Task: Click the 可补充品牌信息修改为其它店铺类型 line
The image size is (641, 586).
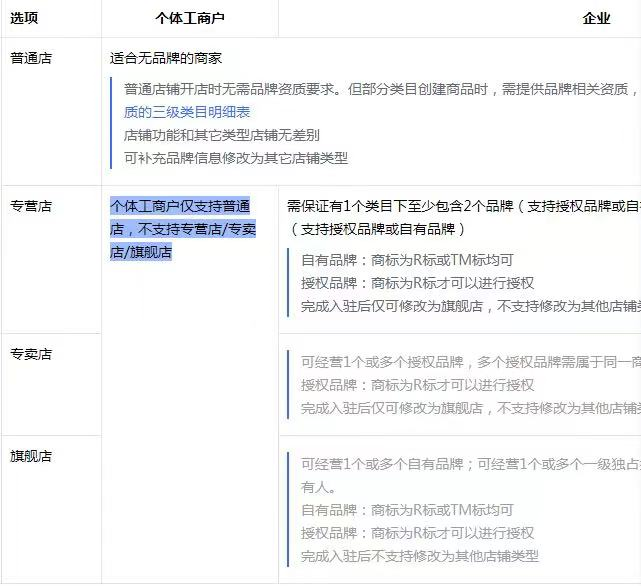Action: tap(236, 158)
